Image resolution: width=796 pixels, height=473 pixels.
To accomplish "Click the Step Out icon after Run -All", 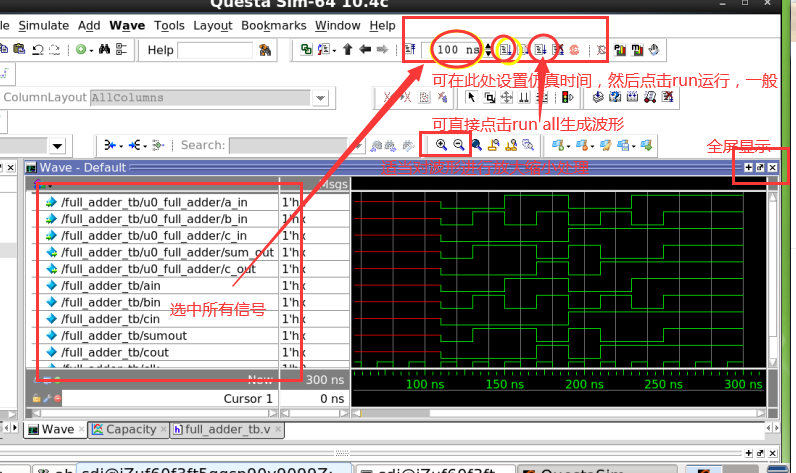I will tap(557, 50).
